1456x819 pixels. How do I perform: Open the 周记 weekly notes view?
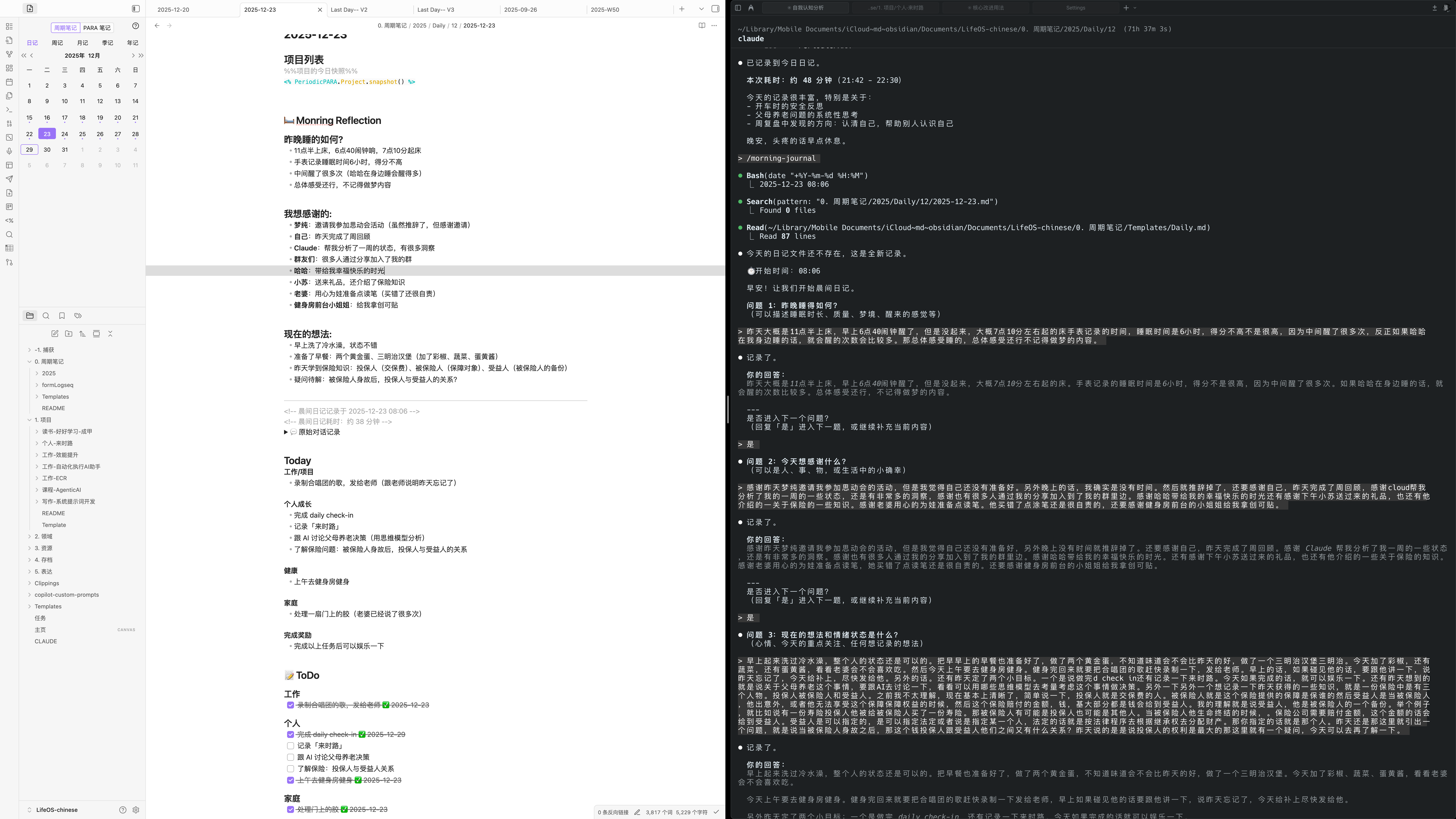click(57, 43)
